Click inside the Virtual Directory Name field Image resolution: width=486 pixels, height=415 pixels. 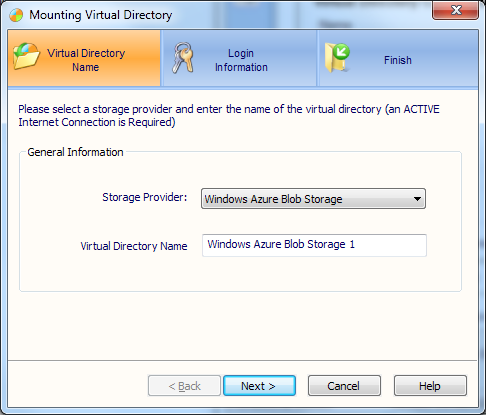pos(314,245)
